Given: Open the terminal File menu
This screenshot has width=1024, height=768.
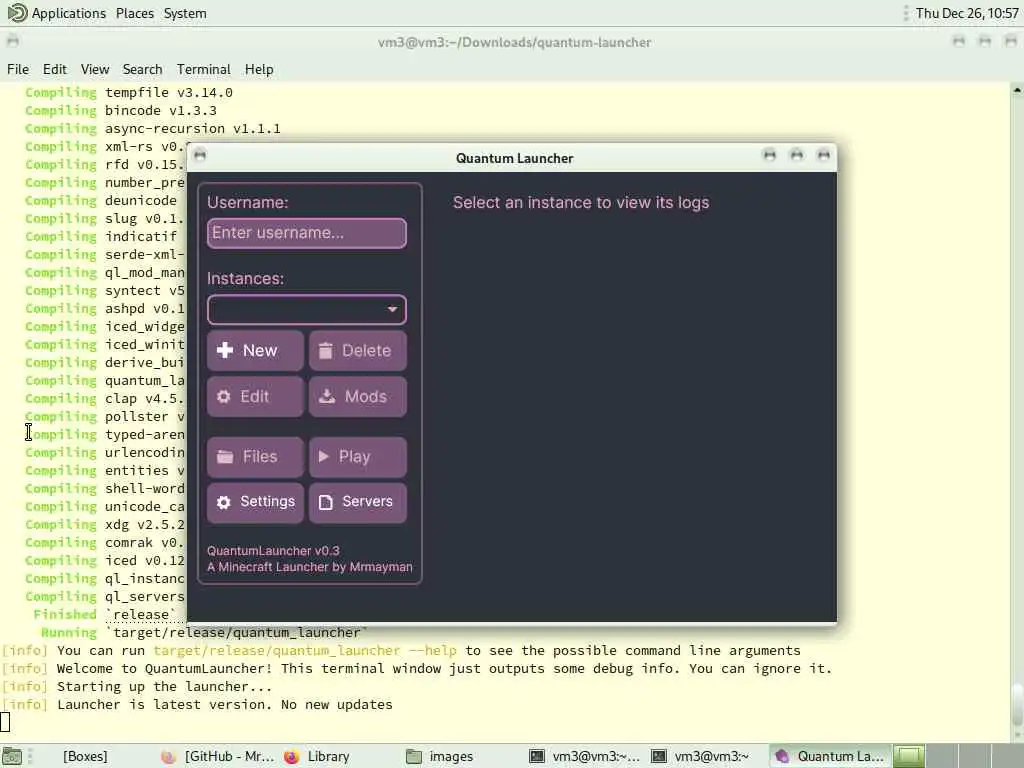Looking at the screenshot, I should click(x=18, y=69).
